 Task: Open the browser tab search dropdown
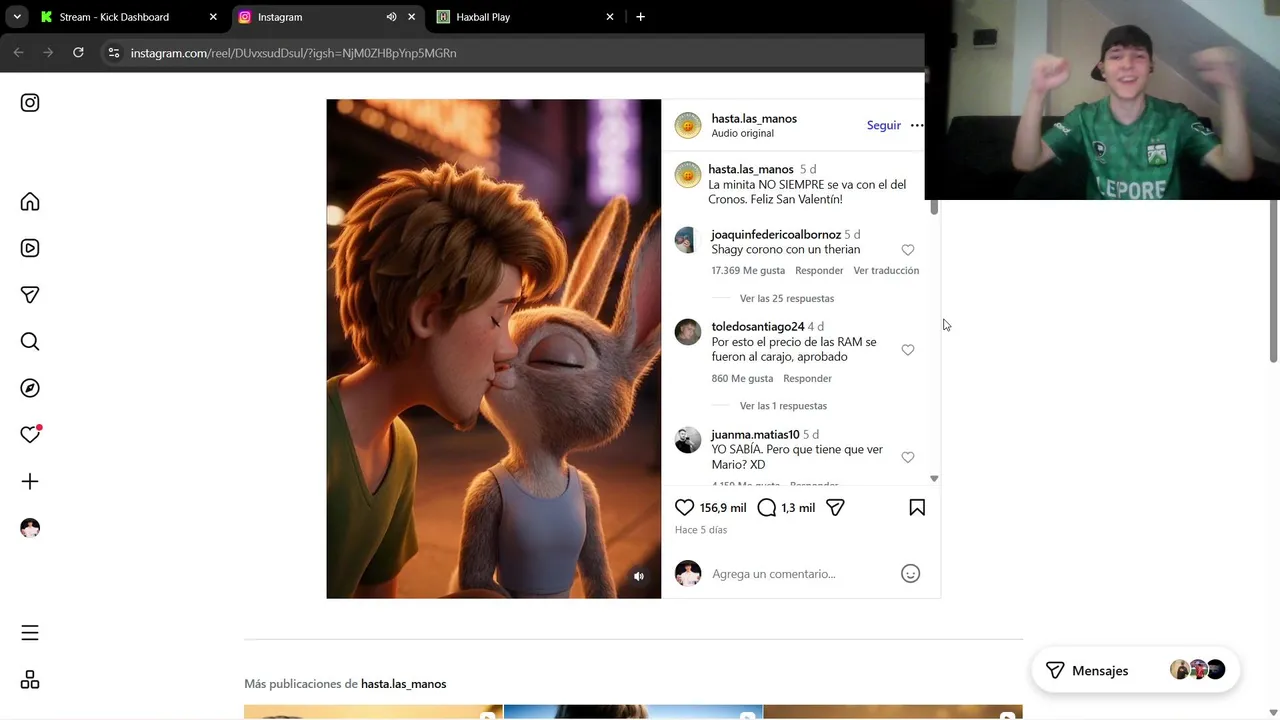(17, 17)
